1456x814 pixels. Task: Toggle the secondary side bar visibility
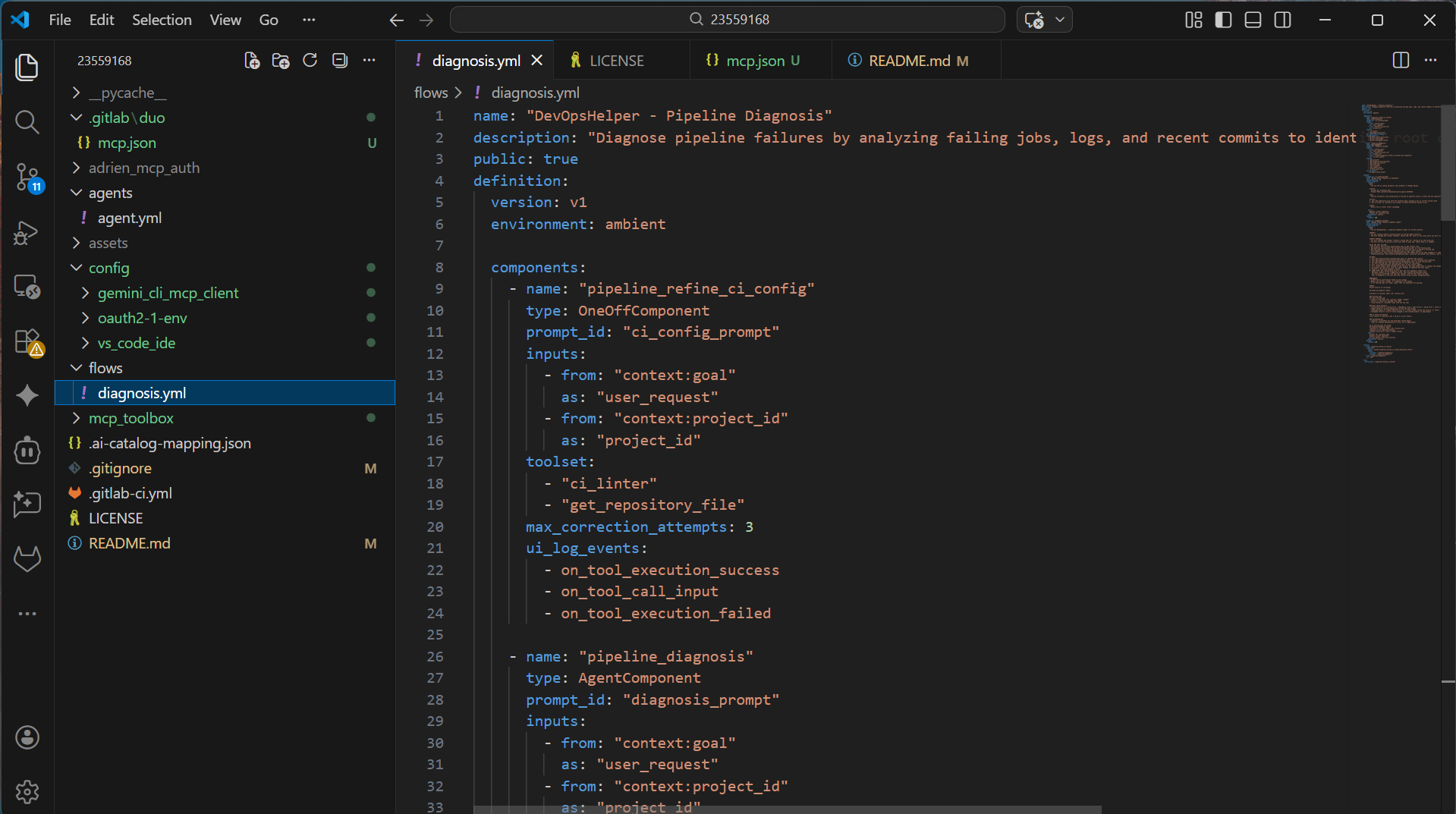click(1282, 20)
